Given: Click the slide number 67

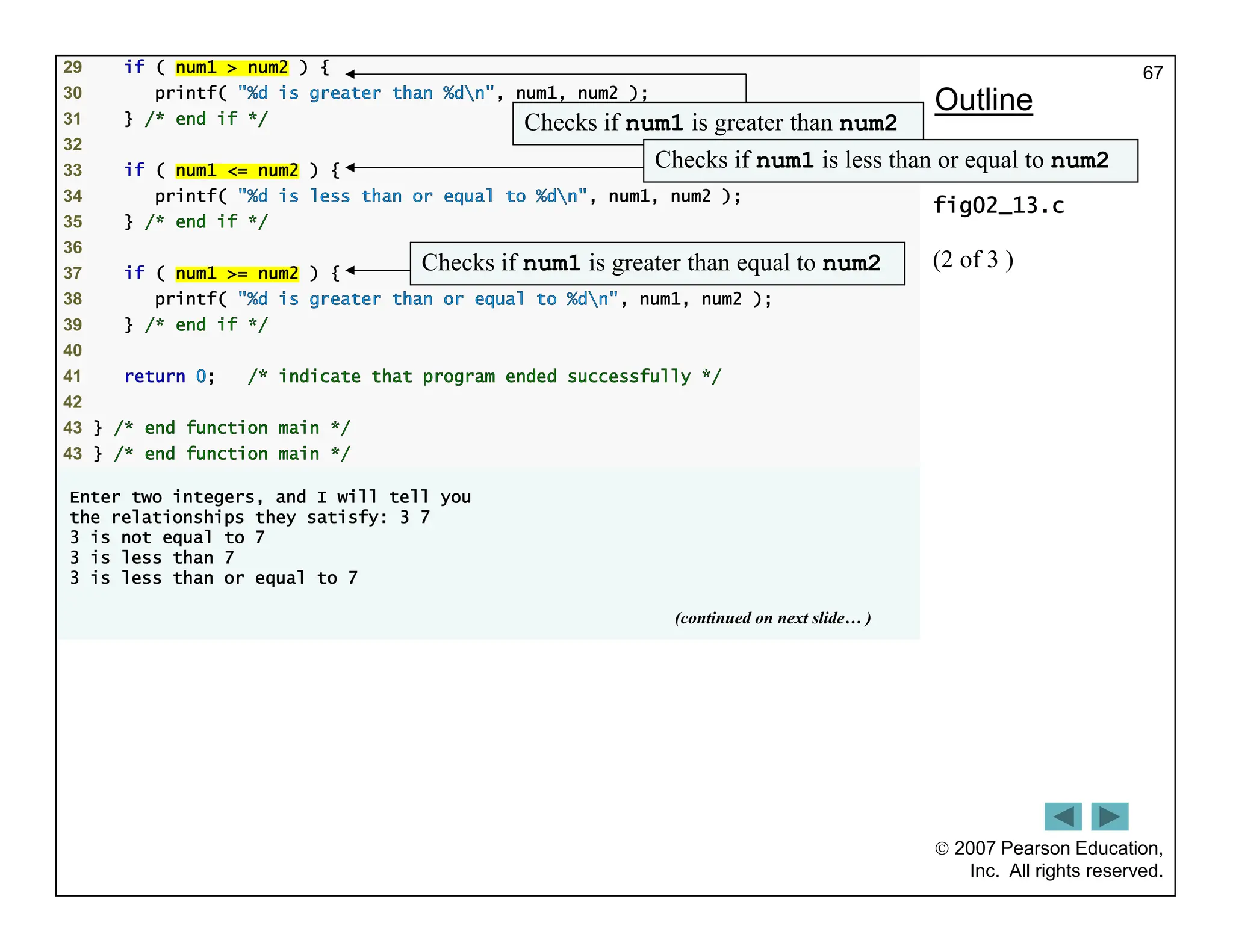Looking at the screenshot, I should [x=1152, y=73].
